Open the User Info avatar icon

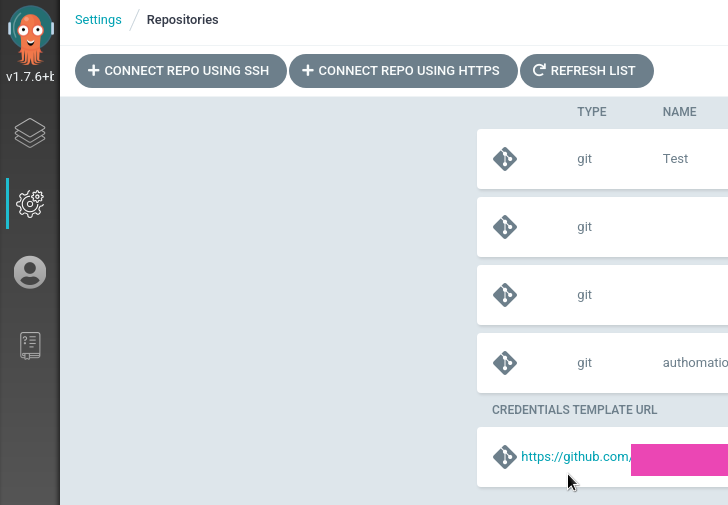coord(30,272)
